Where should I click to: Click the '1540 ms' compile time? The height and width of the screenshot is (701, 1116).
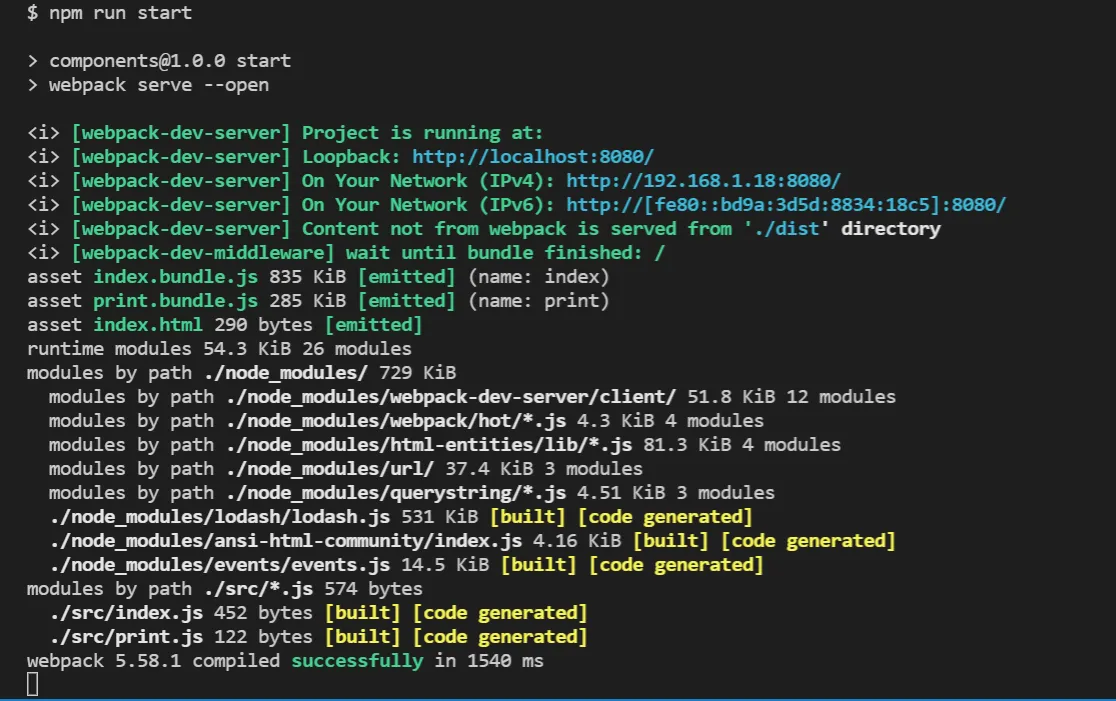505,661
